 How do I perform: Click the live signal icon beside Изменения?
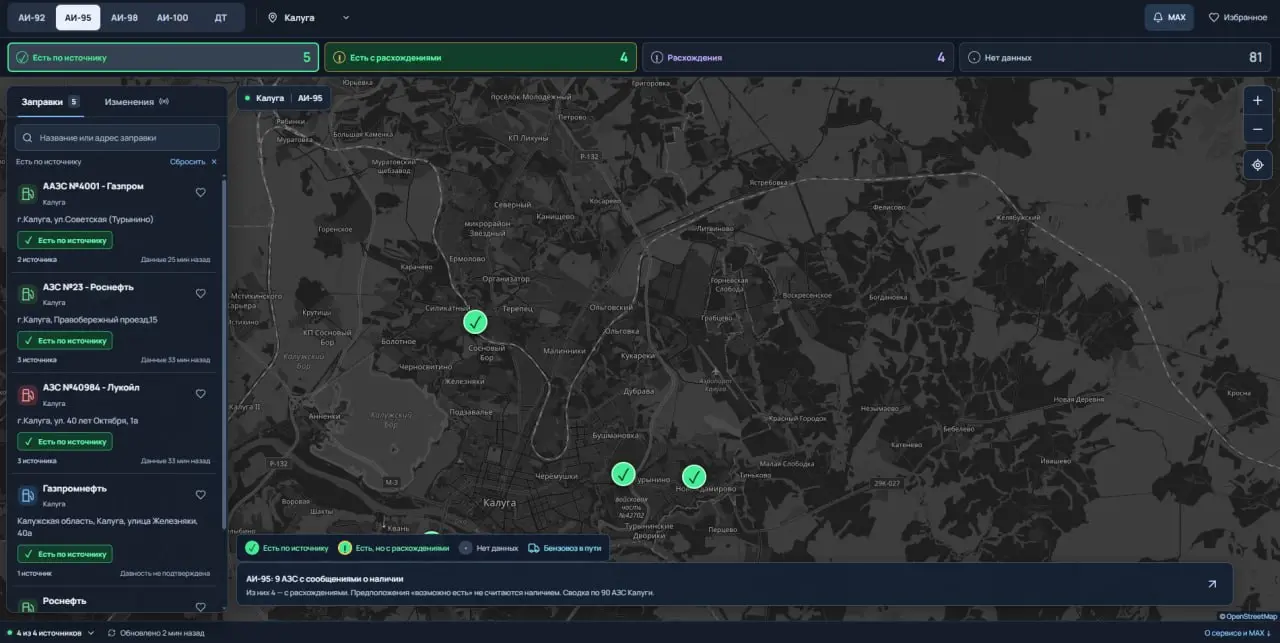(164, 101)
